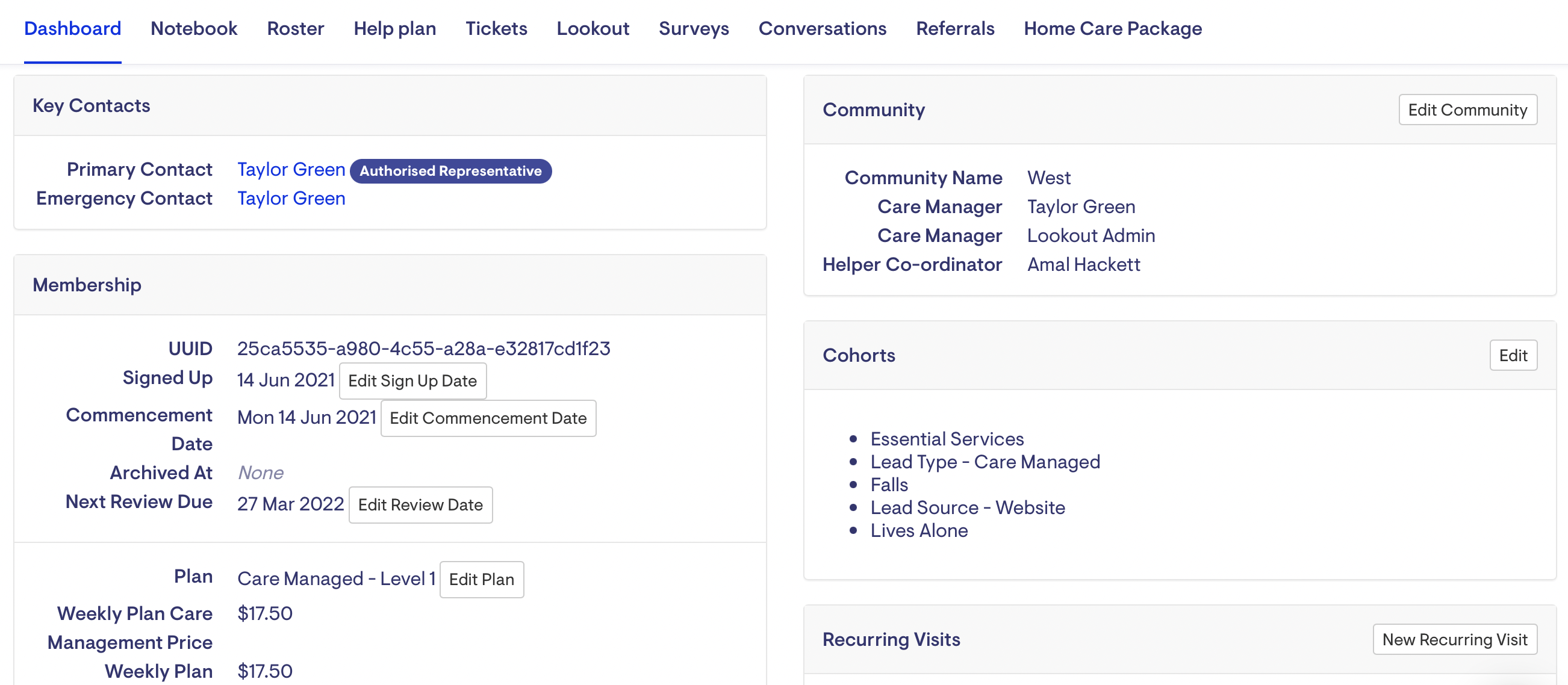The height and width of the screenshot is (685, 1568).
Task: Open Emergency Contact Taylor Green link
Action: coord(291,198)
